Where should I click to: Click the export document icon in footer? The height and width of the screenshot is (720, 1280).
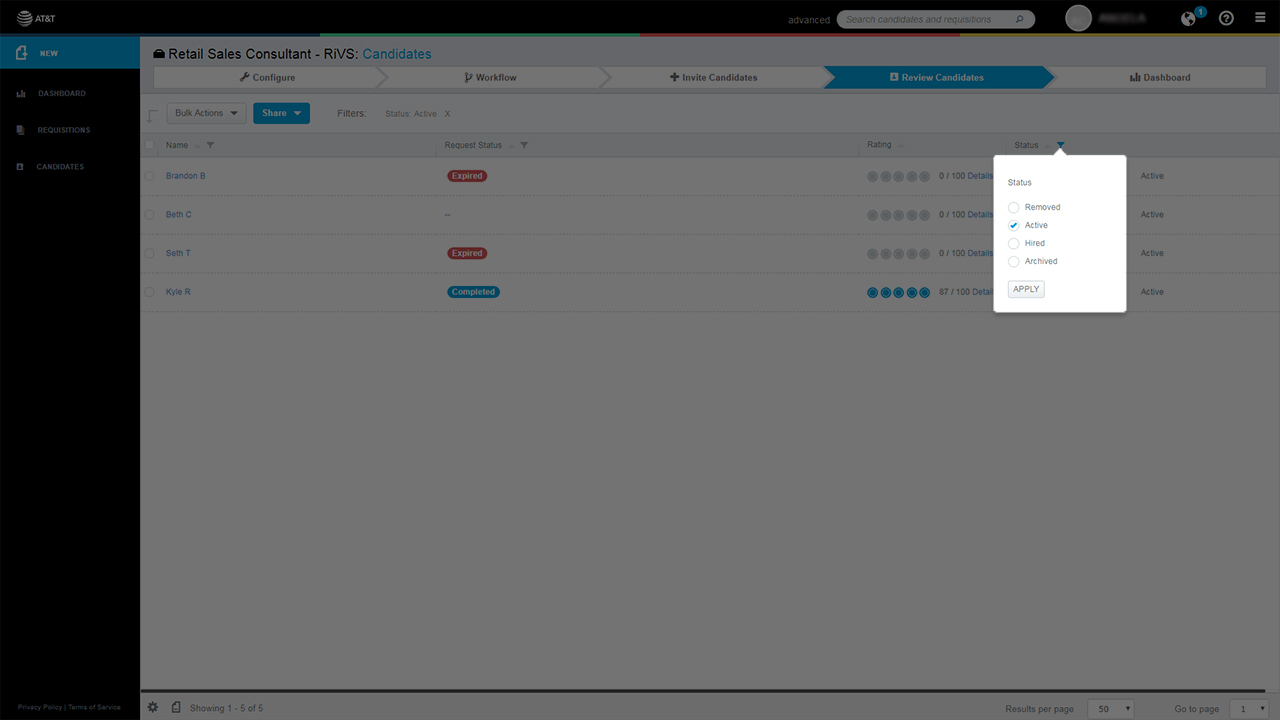pyautogui.click(x=176, y=707)
